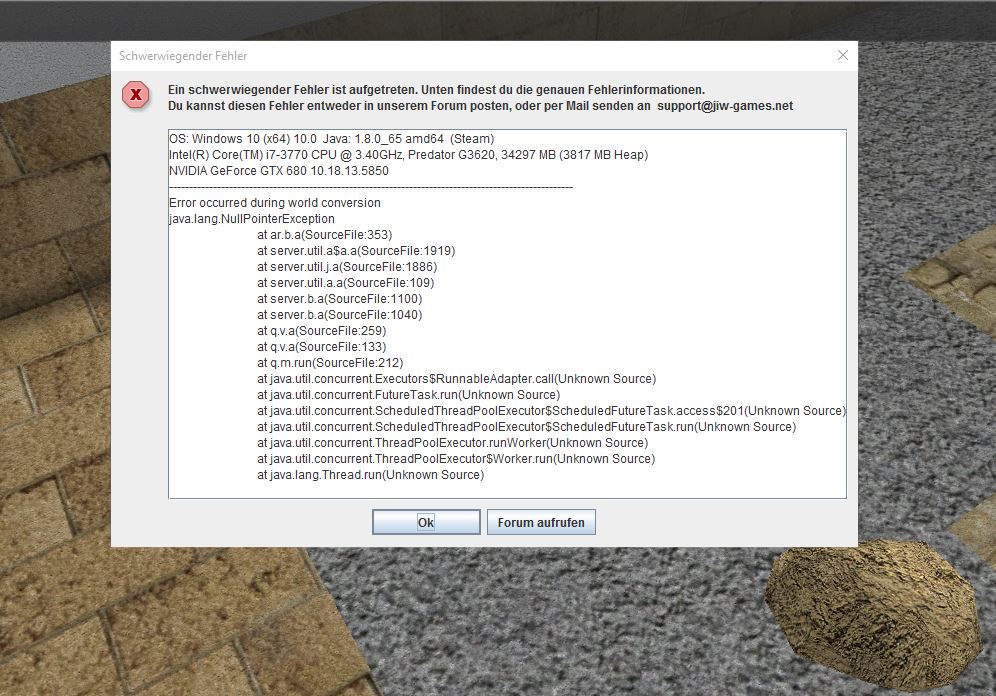Viewport: 996px width, 696px height.
Task: Click the red error X icon
Action: (135, 96)
